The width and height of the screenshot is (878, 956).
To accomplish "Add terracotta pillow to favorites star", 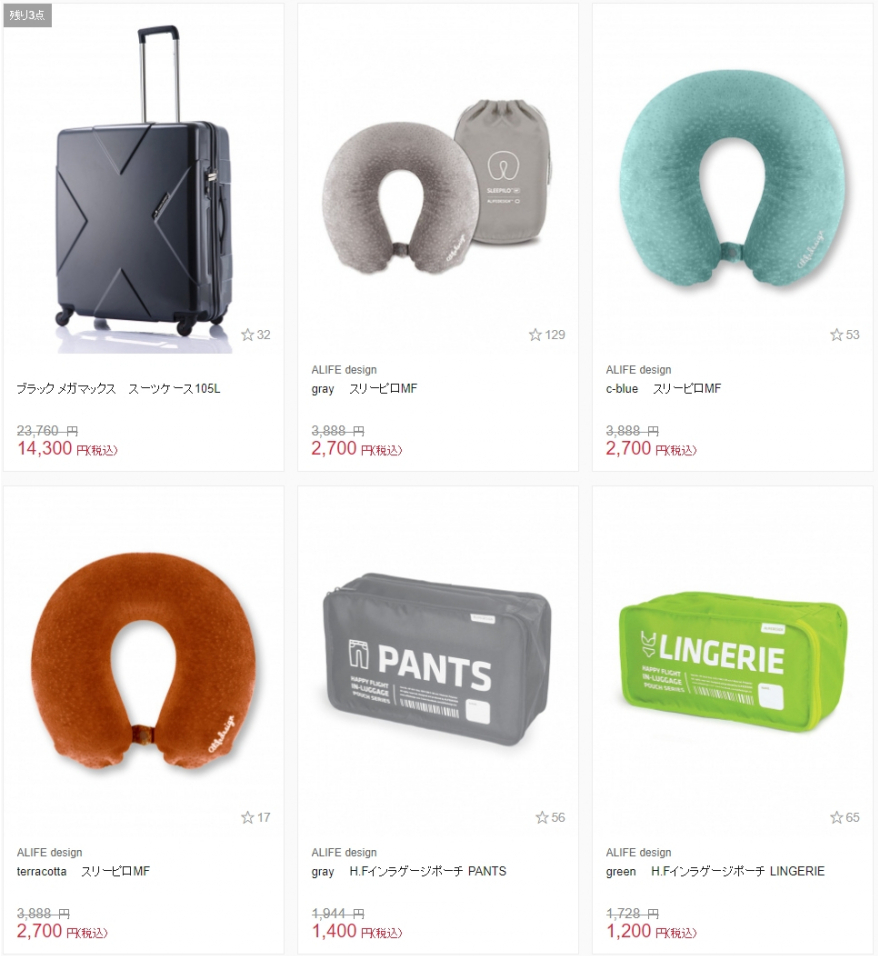I will (247, 817).
